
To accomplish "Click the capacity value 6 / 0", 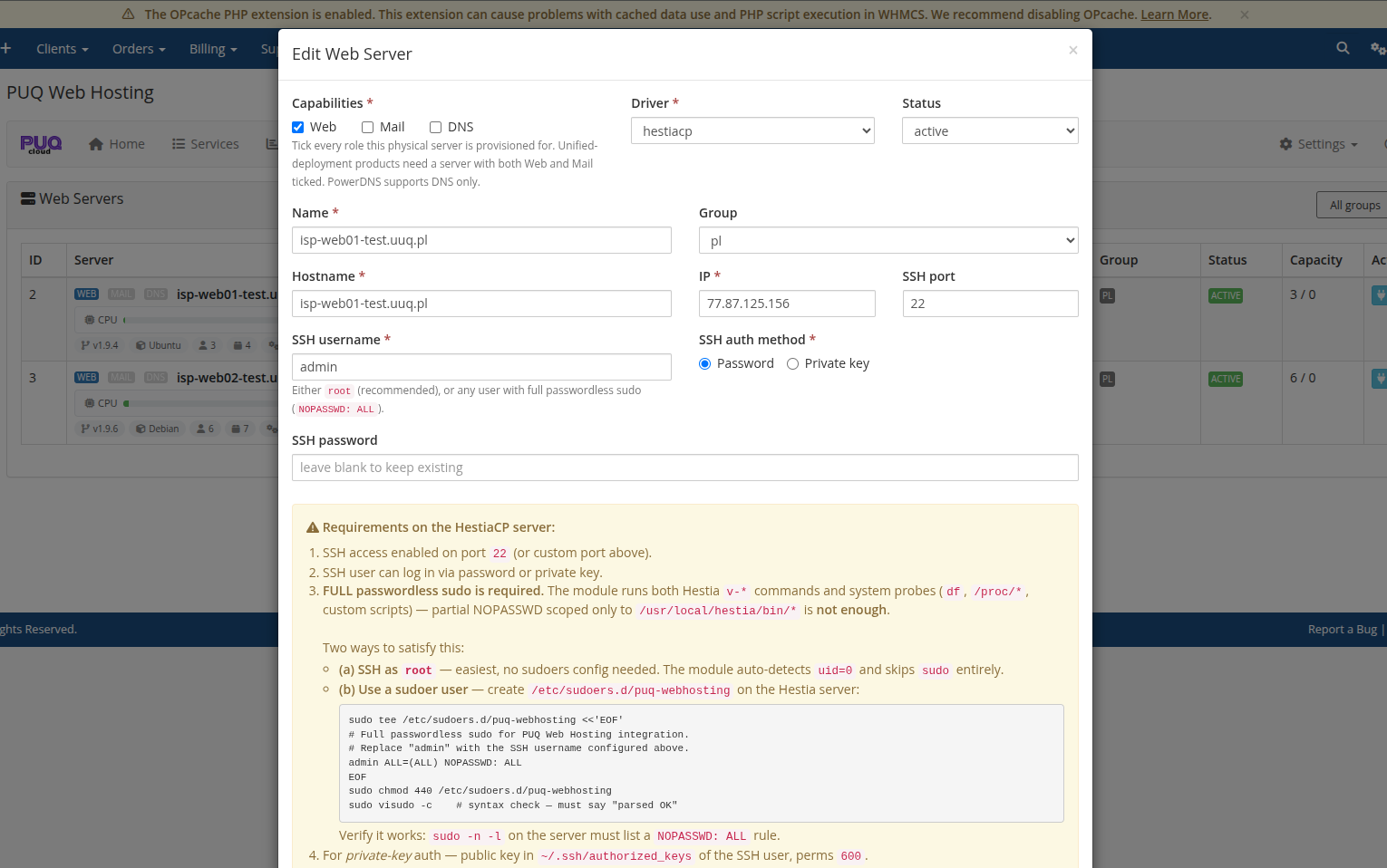I will (x=1303, y=378).
